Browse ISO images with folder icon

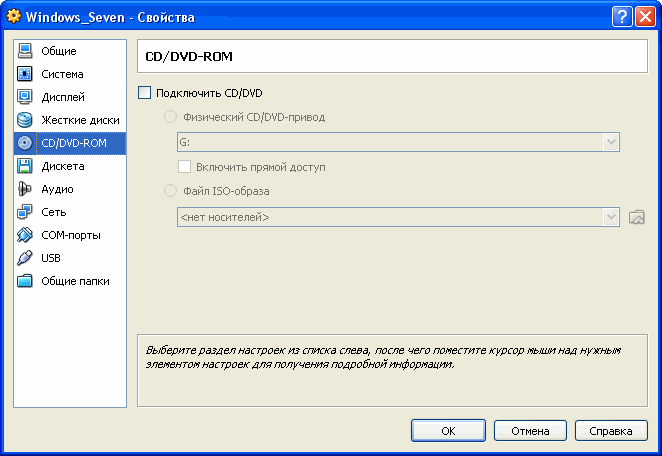coord(637,217)
